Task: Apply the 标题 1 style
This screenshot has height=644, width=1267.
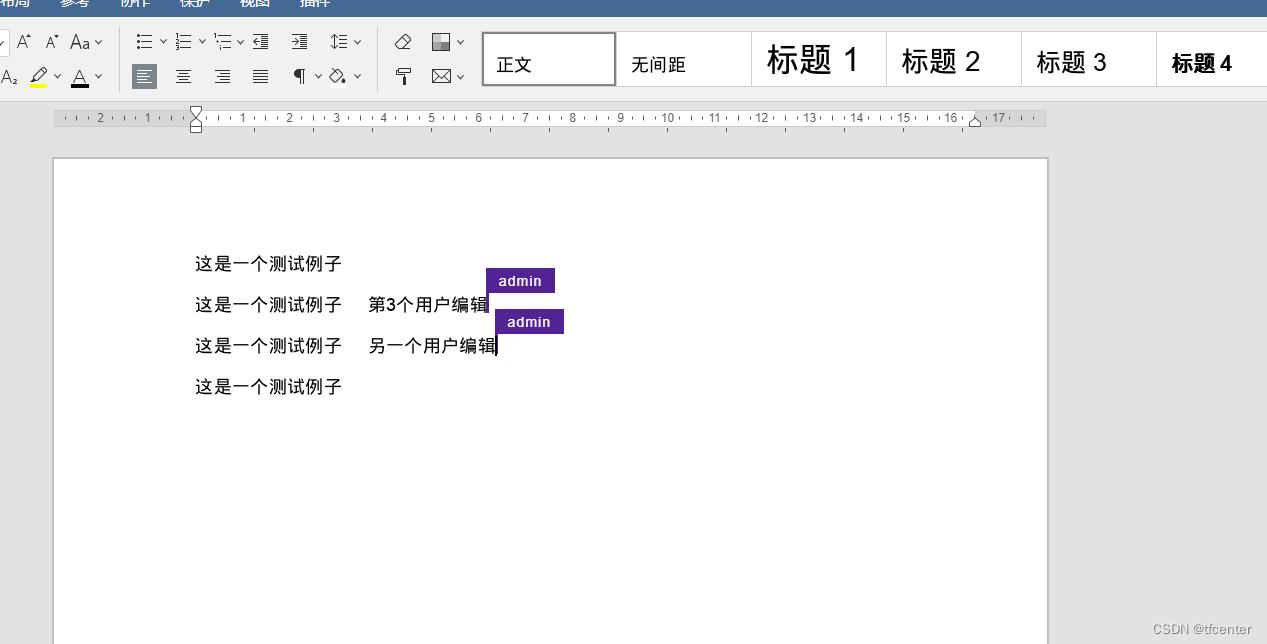Action: pos(818,59)
